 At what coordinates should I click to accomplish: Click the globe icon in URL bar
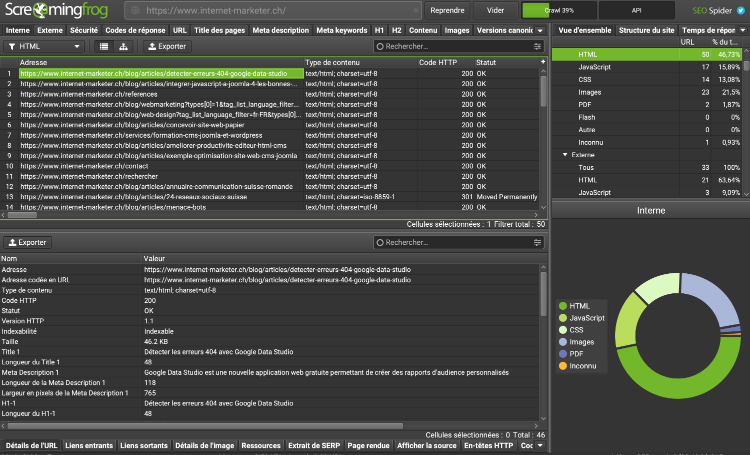click(135, 10)
